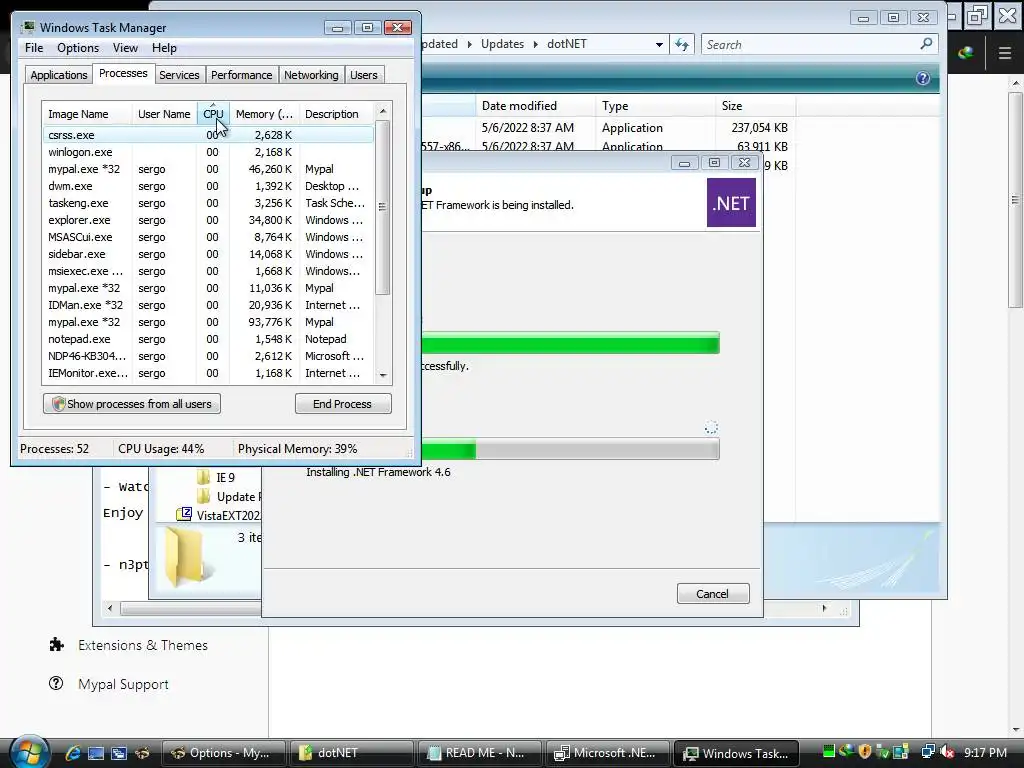Click IDM extension icon in Mypal toolbar
Viewport: 1024px width, 768px height.
[966, 53]
